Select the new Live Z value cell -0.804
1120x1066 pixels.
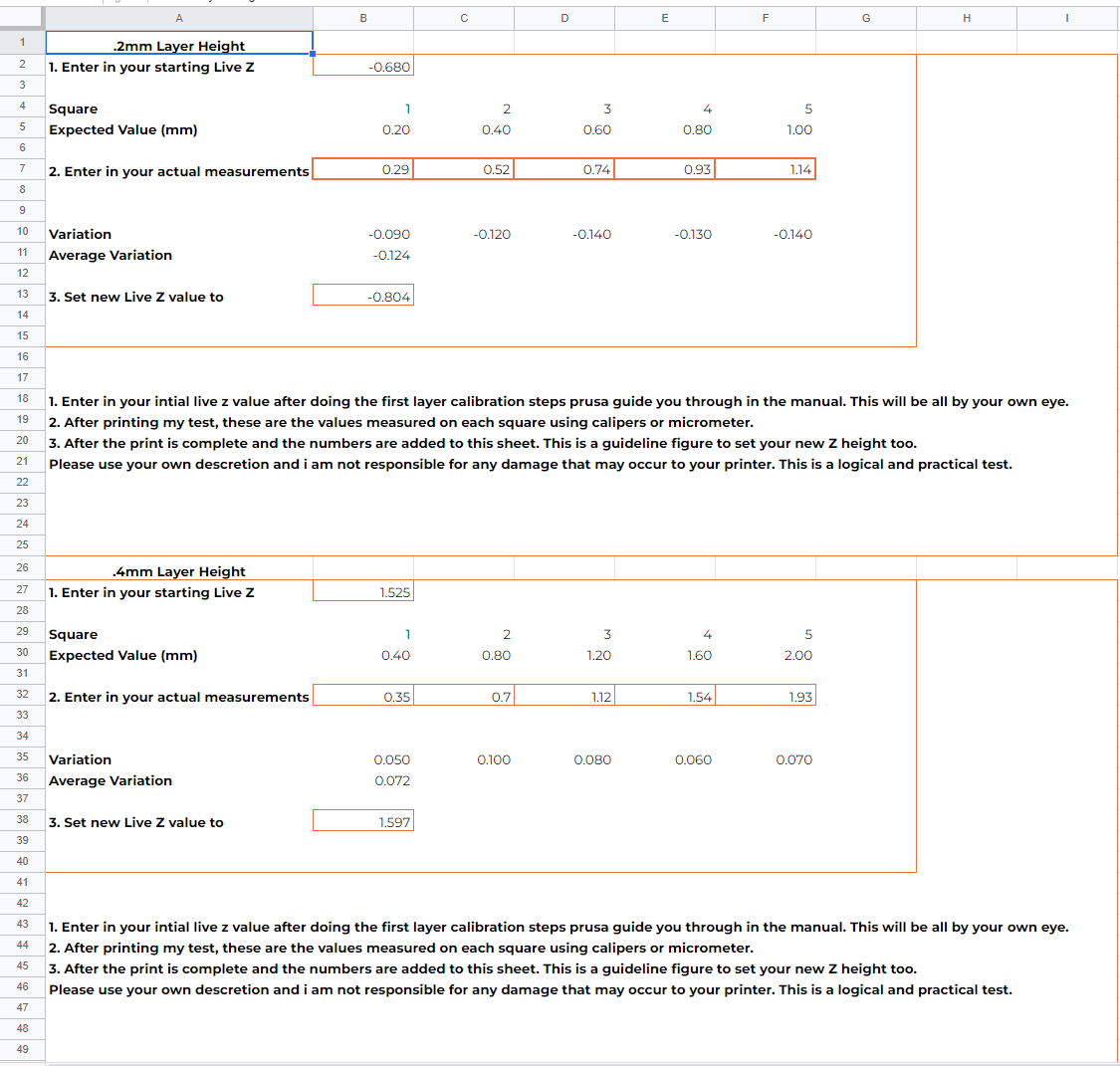point(363,297)
